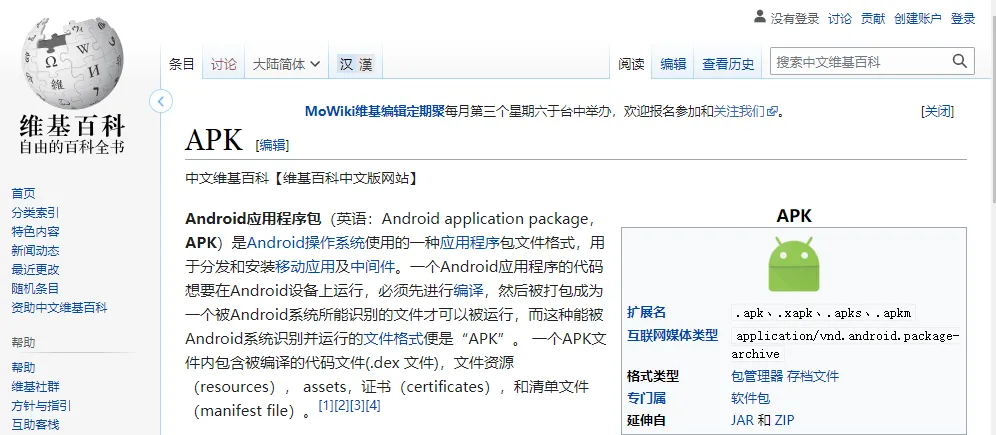
Task: Click the 扩展名 infobox label link
Action: click(x=646, y=312)
